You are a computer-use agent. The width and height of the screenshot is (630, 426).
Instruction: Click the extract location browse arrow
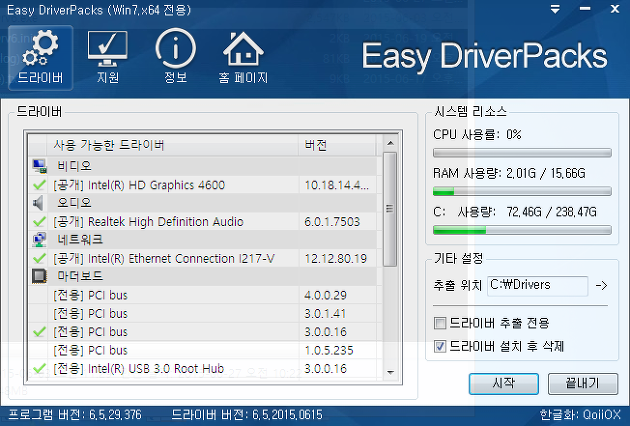coord(601,286)
